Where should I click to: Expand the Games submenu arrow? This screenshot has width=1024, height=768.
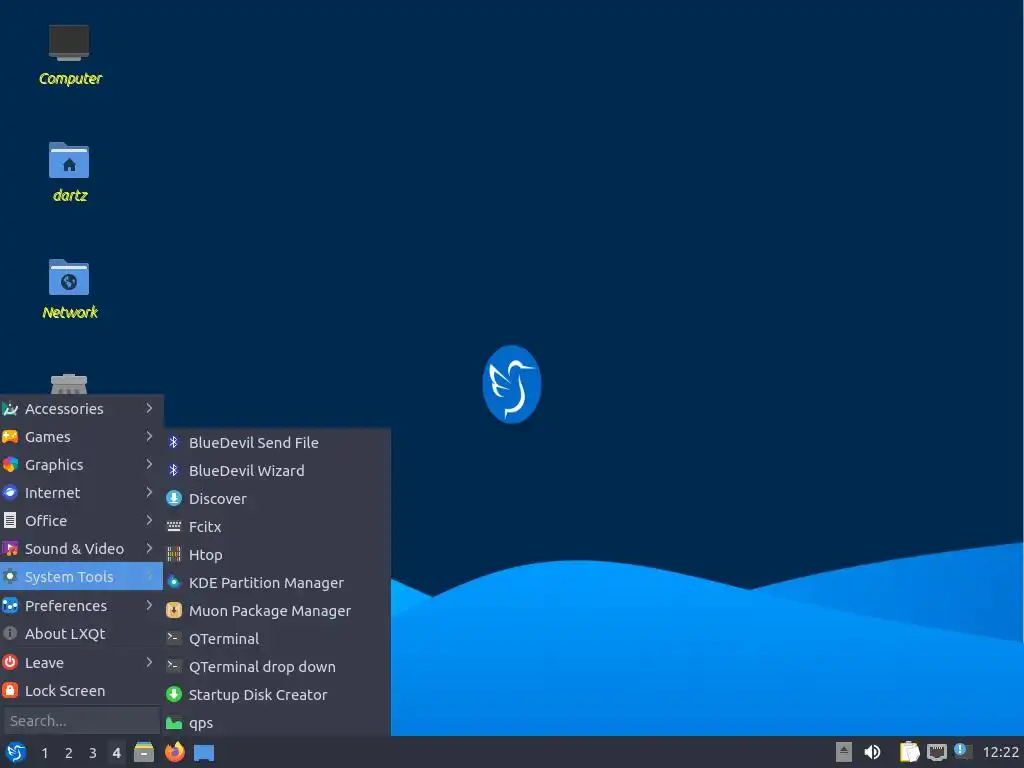(149, 436)
